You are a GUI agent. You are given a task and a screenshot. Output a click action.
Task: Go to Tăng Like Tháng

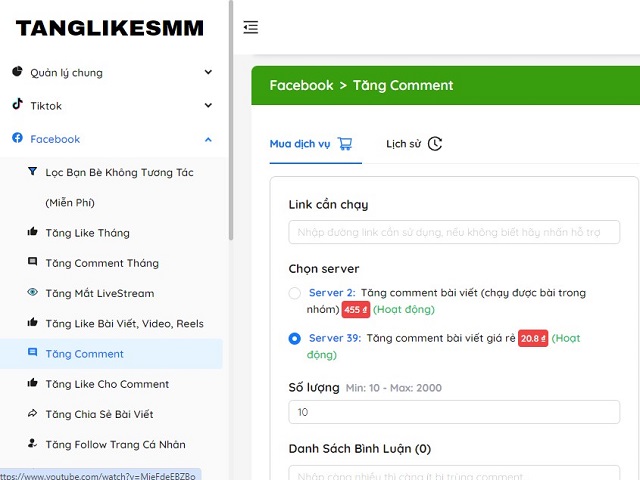(x=87, y=233)
